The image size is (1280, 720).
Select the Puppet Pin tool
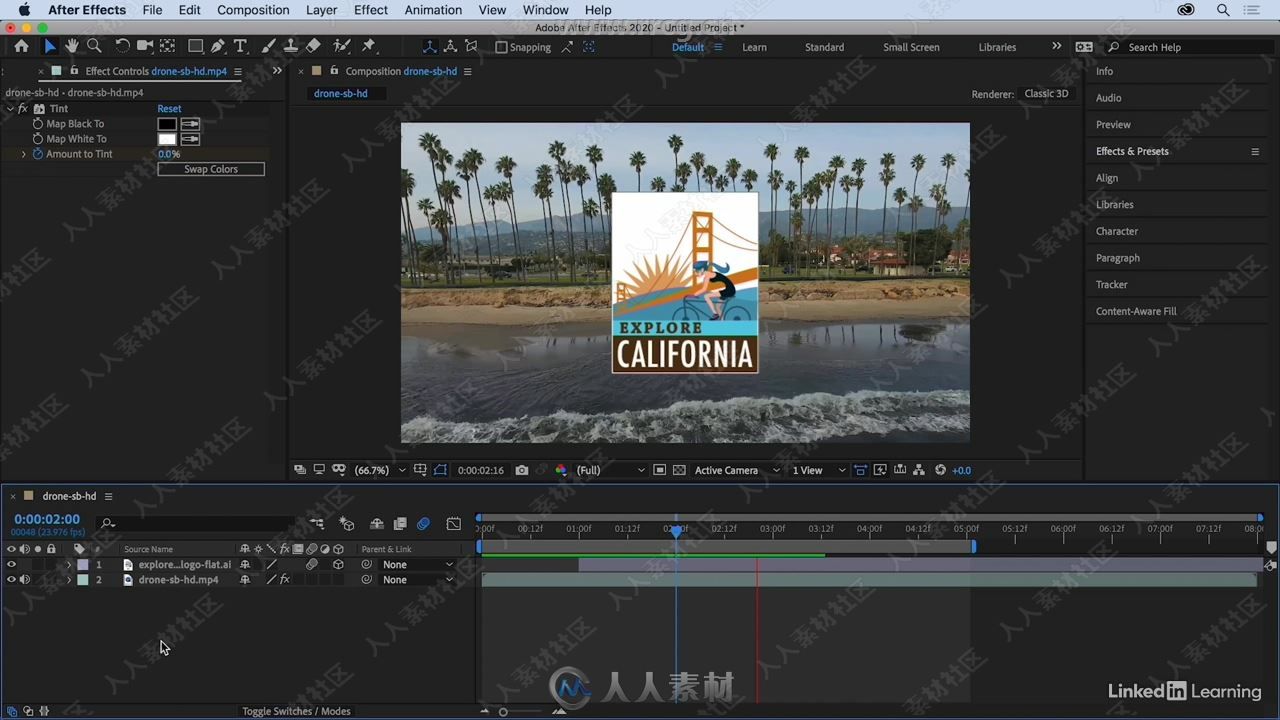[369, 46]
